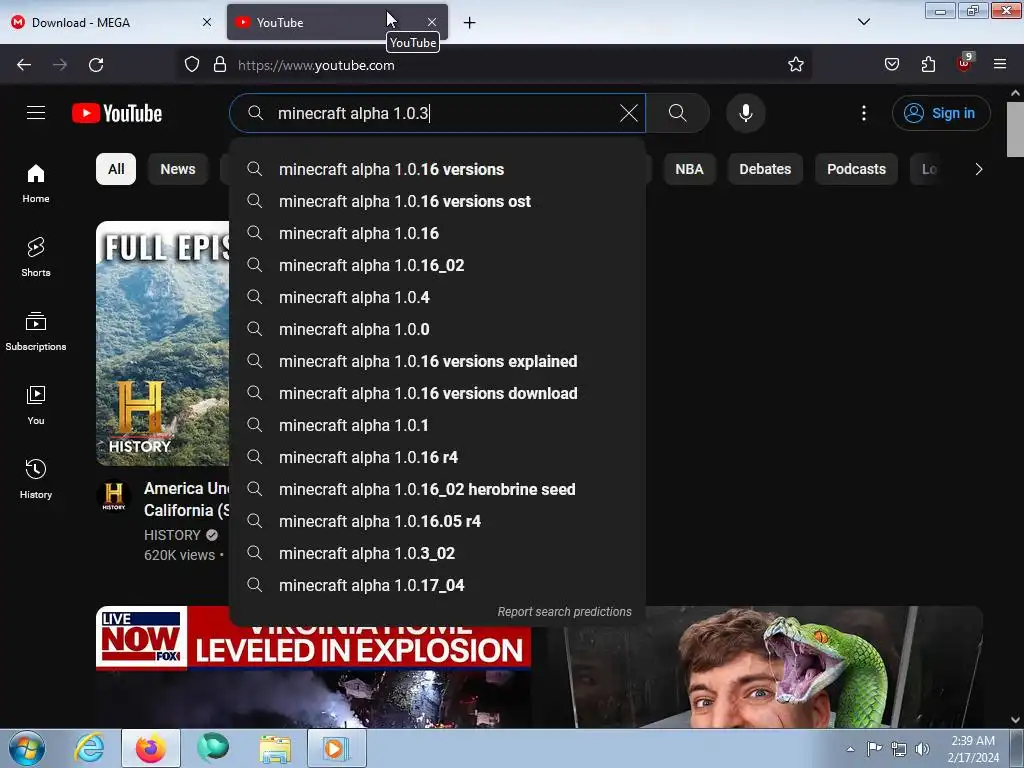This screenshot has height=768, width=1024.
Task: Open the You section in sidebar
Action: coord(36,406)
